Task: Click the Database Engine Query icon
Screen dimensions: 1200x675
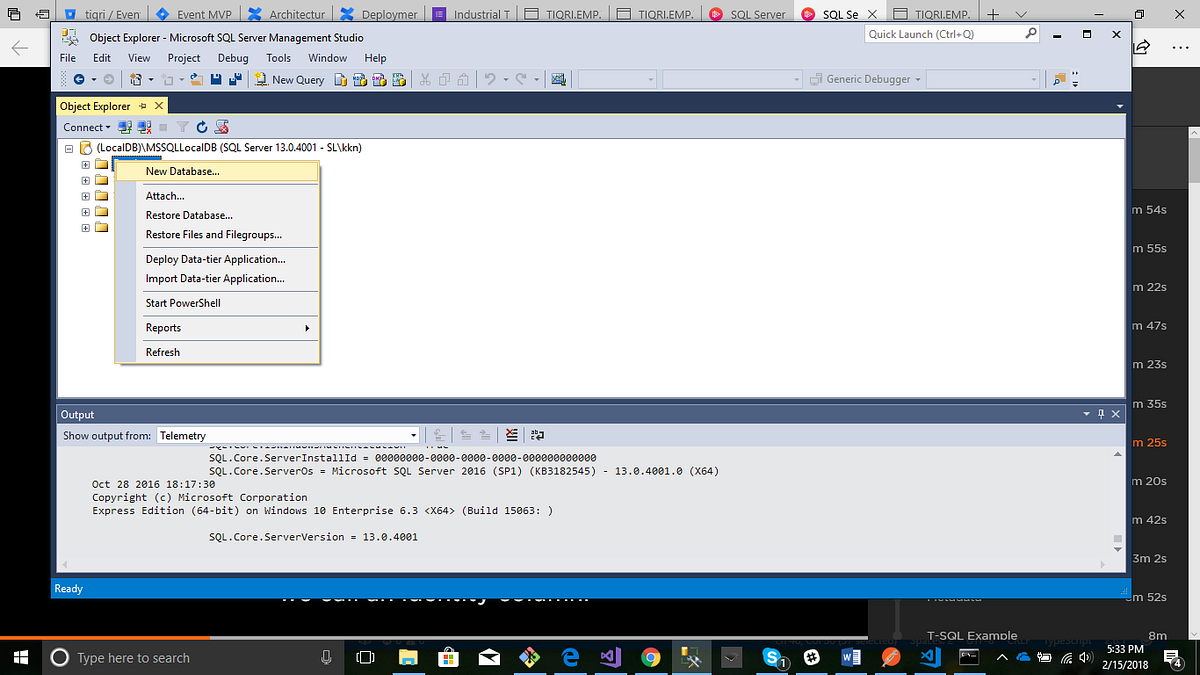Action: coord(340,79)
